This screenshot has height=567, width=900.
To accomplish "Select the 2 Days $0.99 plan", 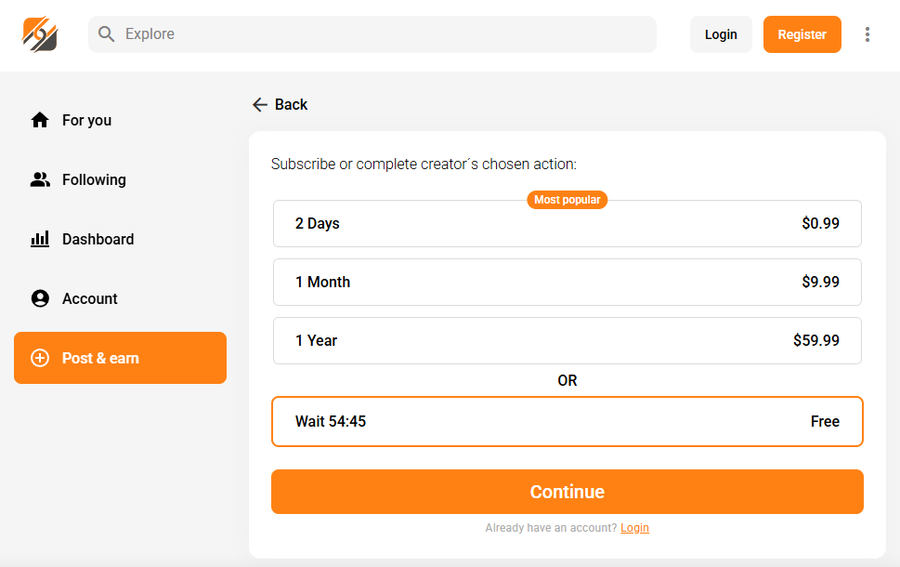I will point(567,224).
